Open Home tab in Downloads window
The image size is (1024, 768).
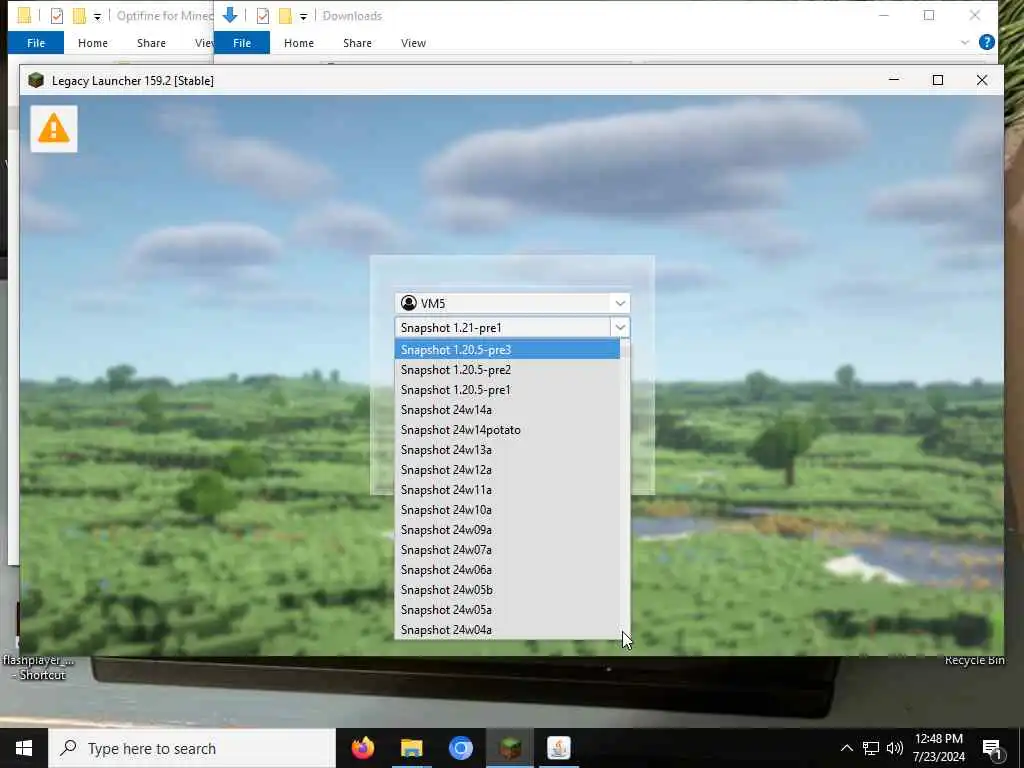[x=298, y=42]
